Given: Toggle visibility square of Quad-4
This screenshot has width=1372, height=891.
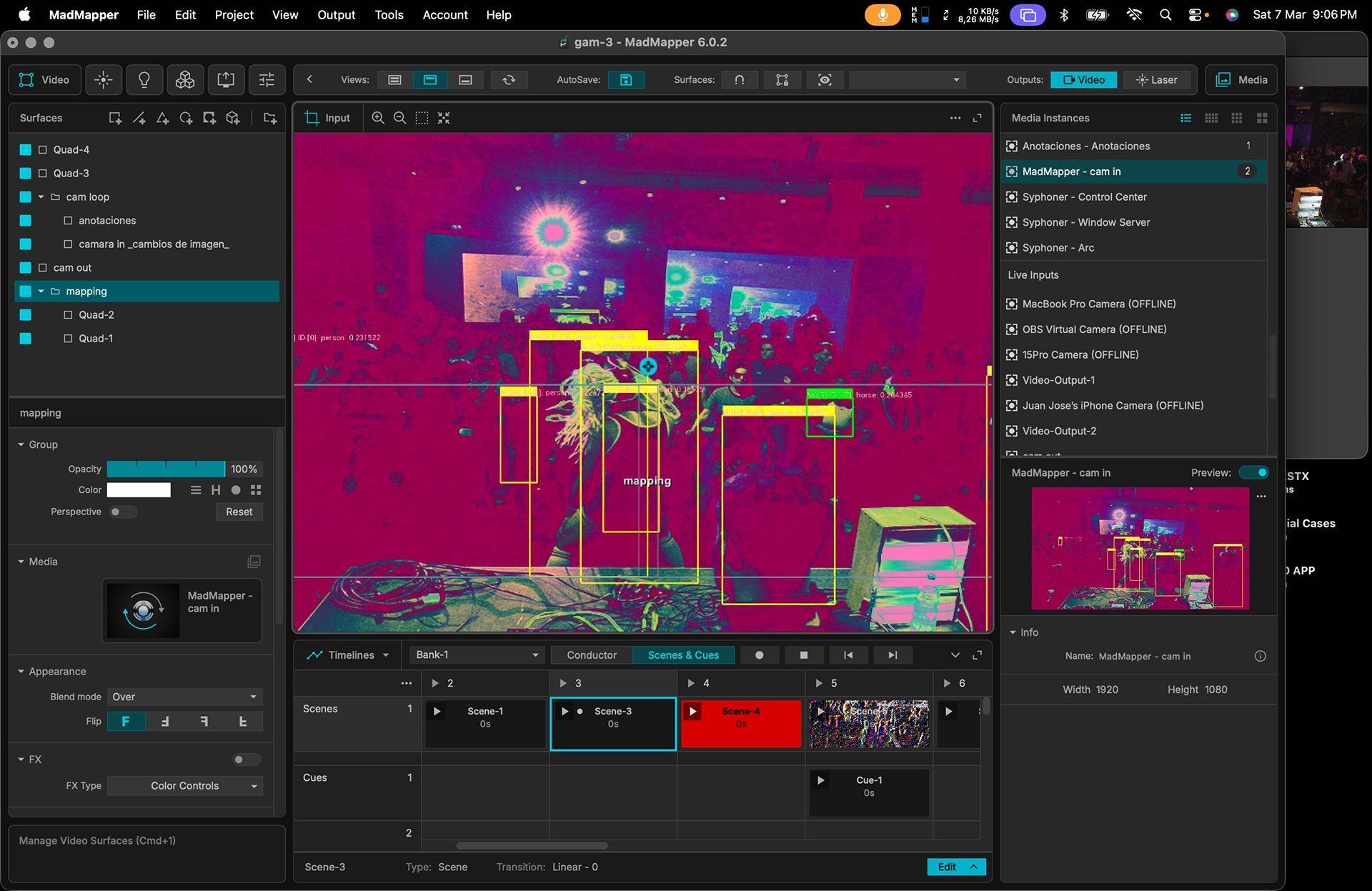Looking at the screenshot, I should tap(26, 149).
